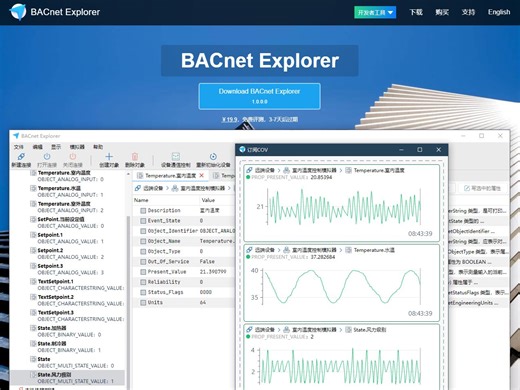Click the Value column header in the properties table
Viewport: 520px width, 390px height.
208,200
